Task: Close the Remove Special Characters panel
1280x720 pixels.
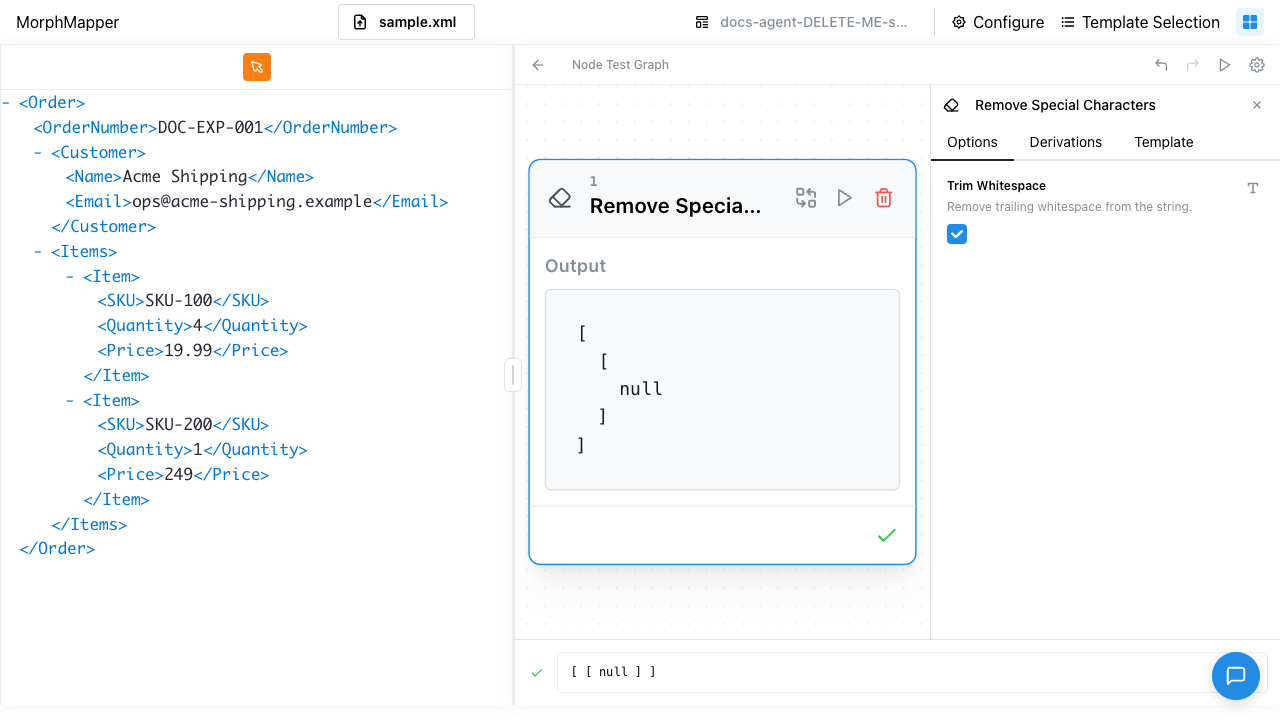Action: pyautogui.click(x=1257, y=105)
